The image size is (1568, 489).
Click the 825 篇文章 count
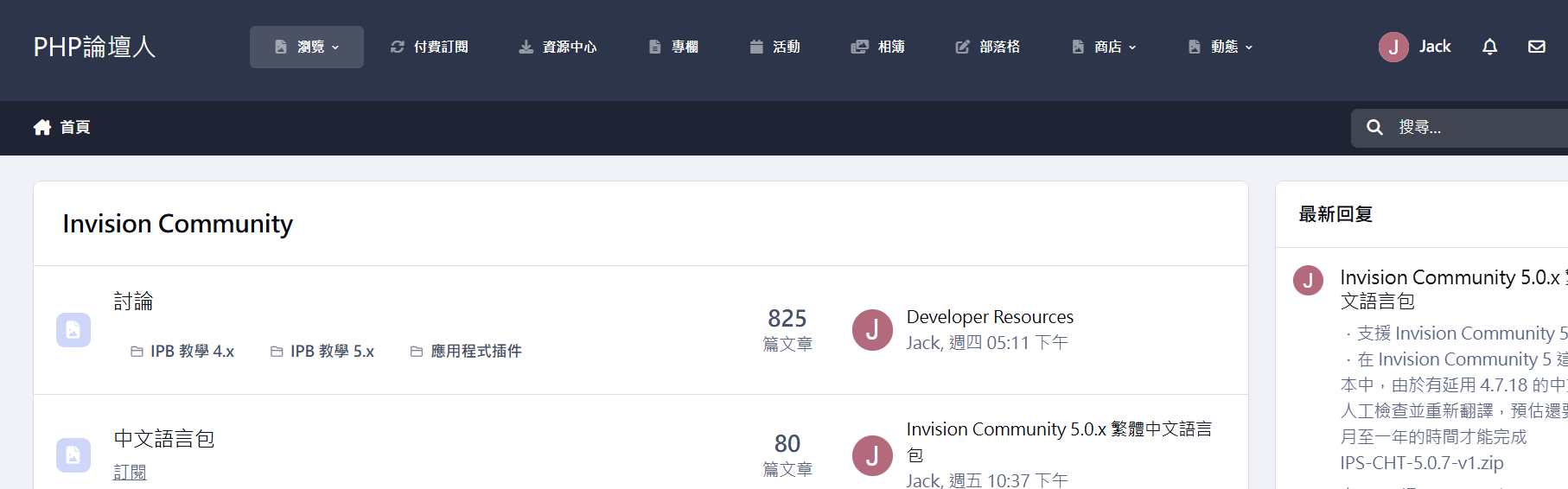[787, 330]
